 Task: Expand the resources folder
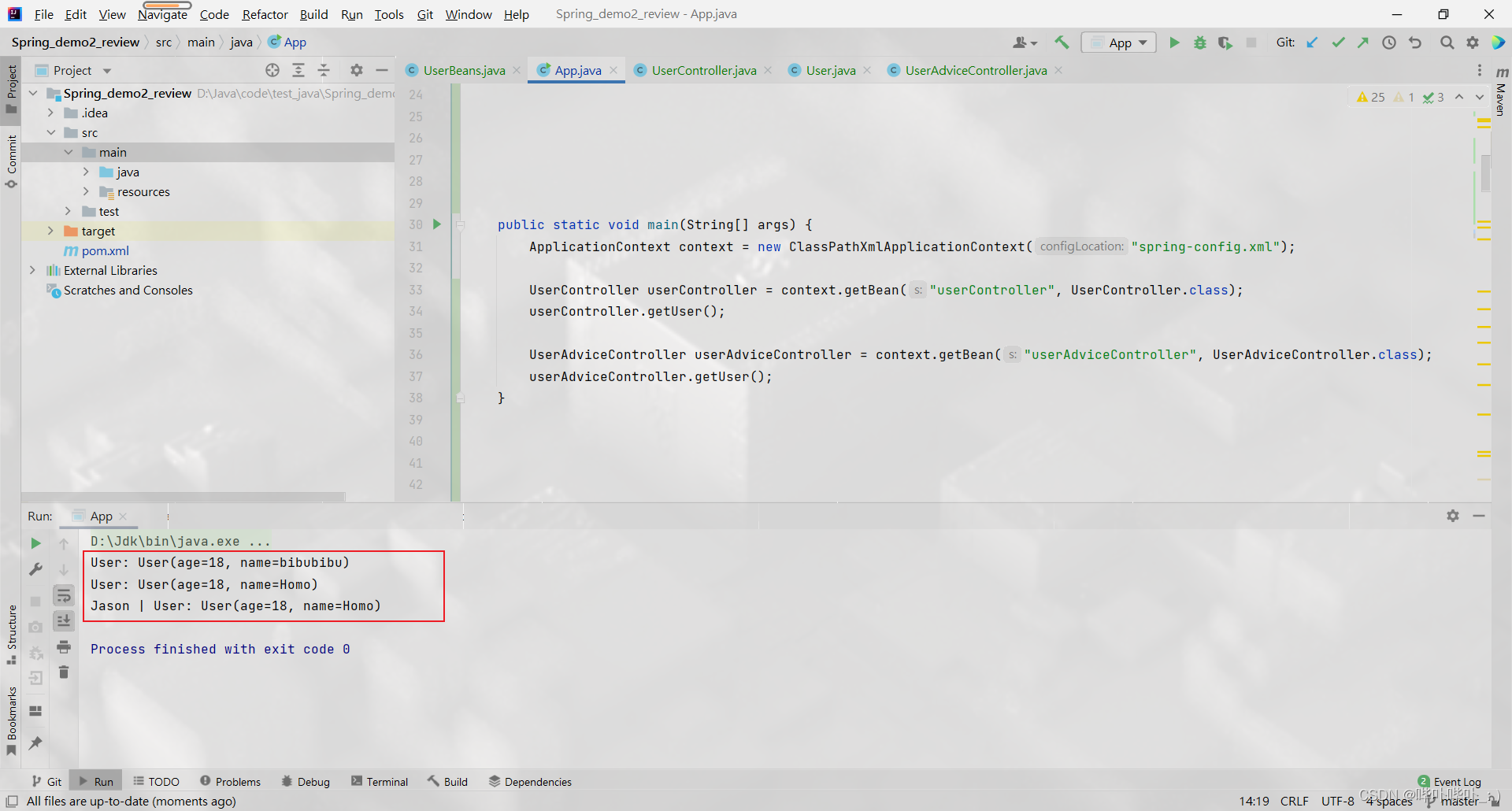click(x=87, y=191)
